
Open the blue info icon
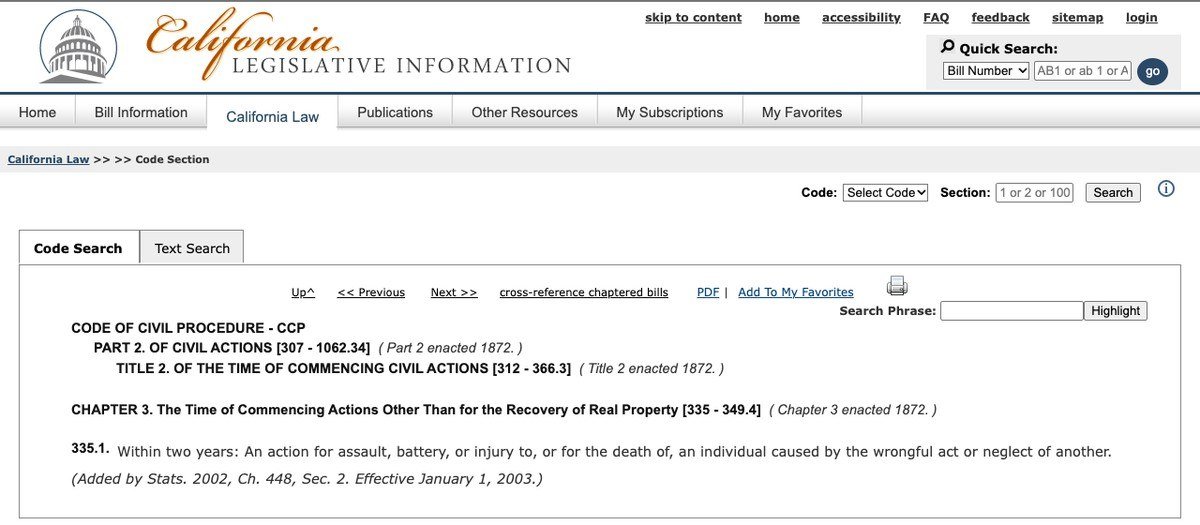tap(1166, 189)
